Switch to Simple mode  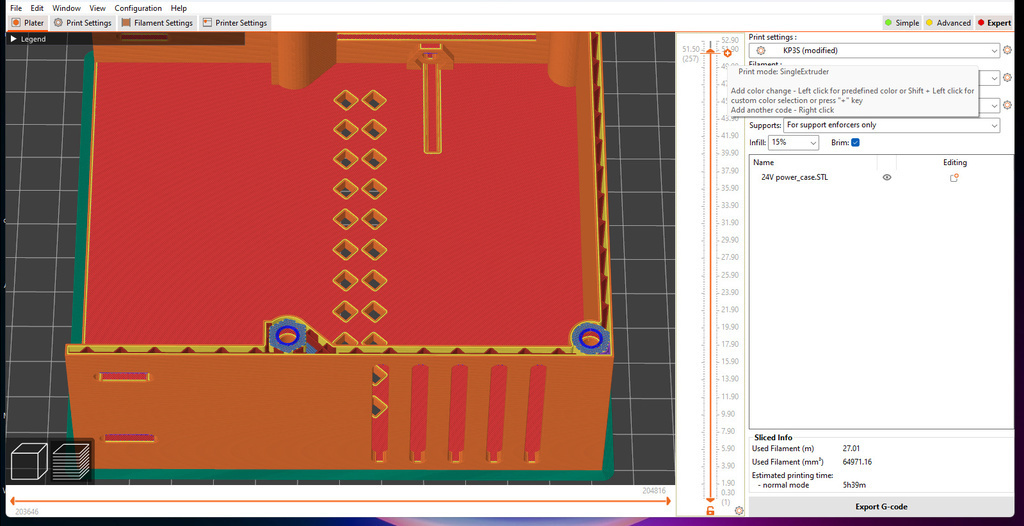click(x=901, y=23)
